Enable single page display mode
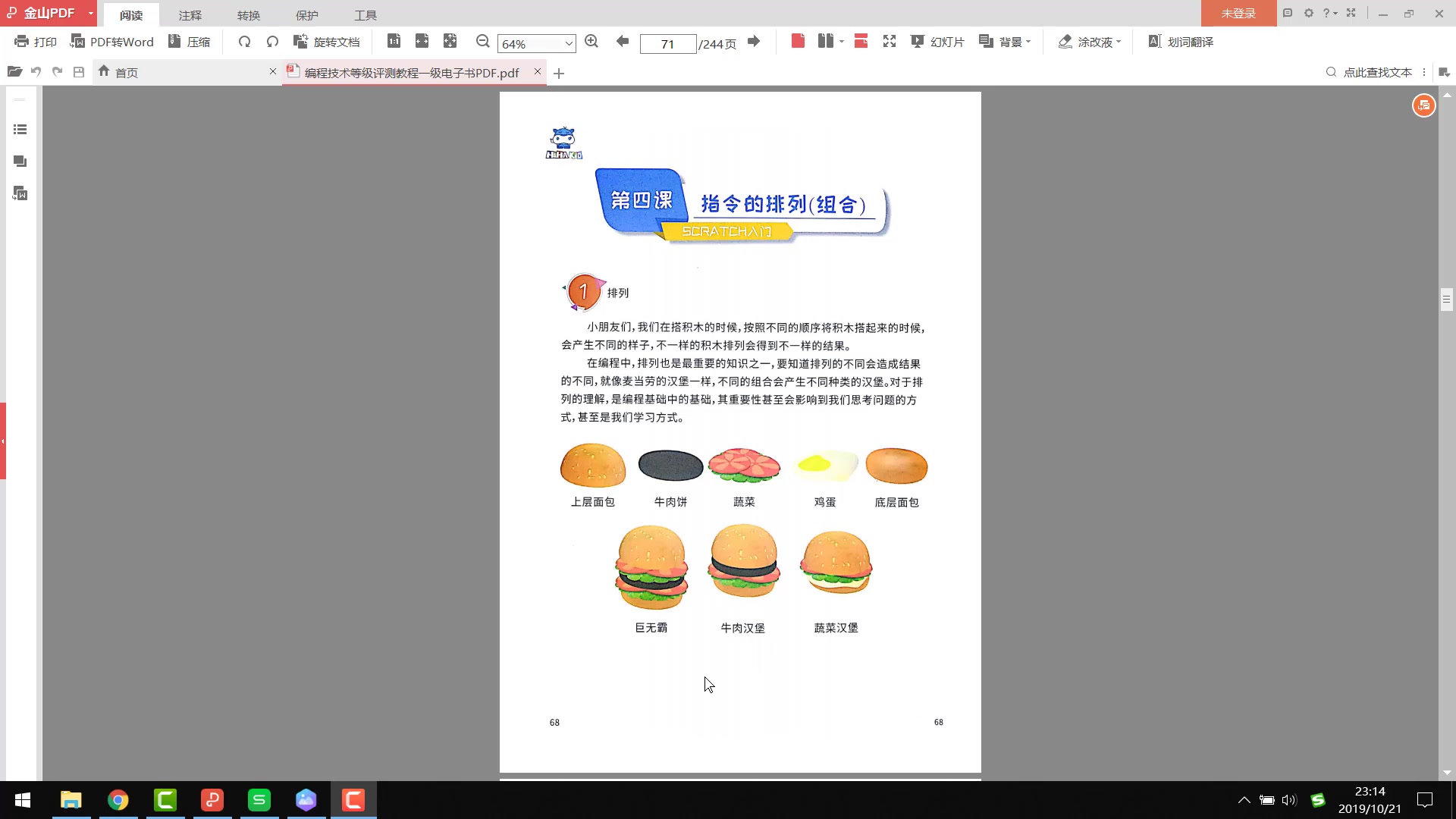This screenshot has height=819, width=1456. (798, 42)
